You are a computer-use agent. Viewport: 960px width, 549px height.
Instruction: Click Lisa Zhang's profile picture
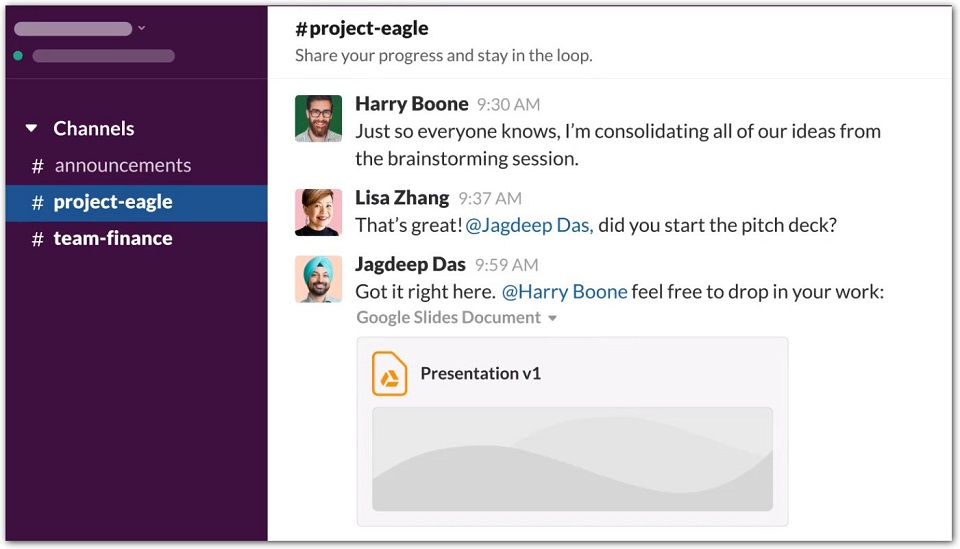(318, 212)
